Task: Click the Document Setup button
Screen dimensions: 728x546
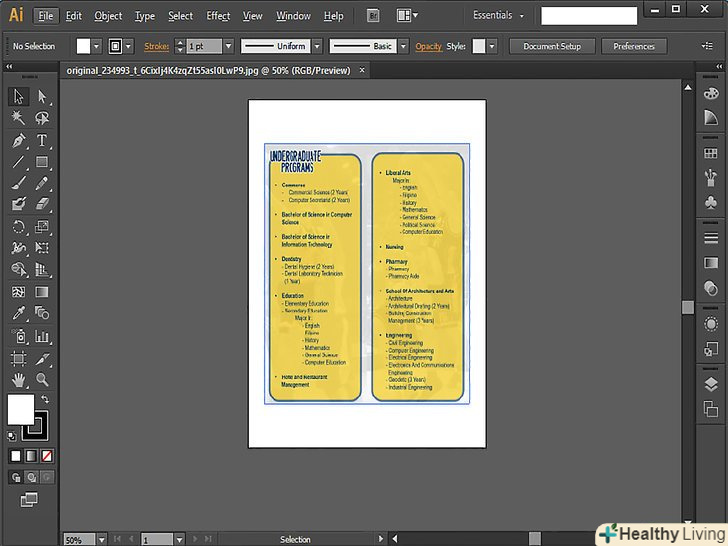Action: (552, 47)
